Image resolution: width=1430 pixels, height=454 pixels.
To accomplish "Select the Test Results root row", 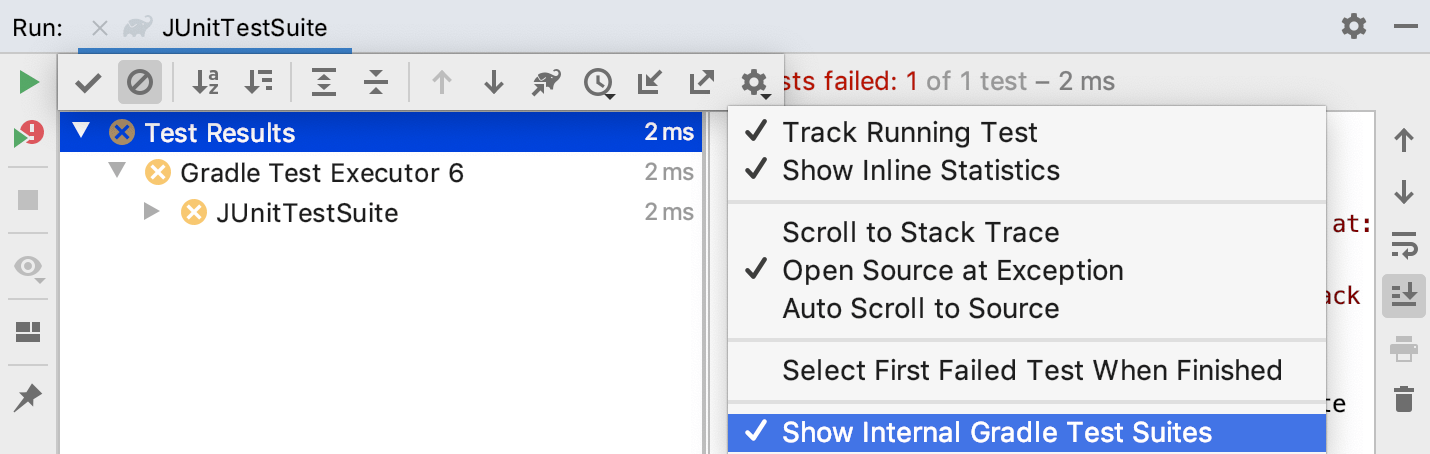I will pyautogui.click(x=381, y=133).
